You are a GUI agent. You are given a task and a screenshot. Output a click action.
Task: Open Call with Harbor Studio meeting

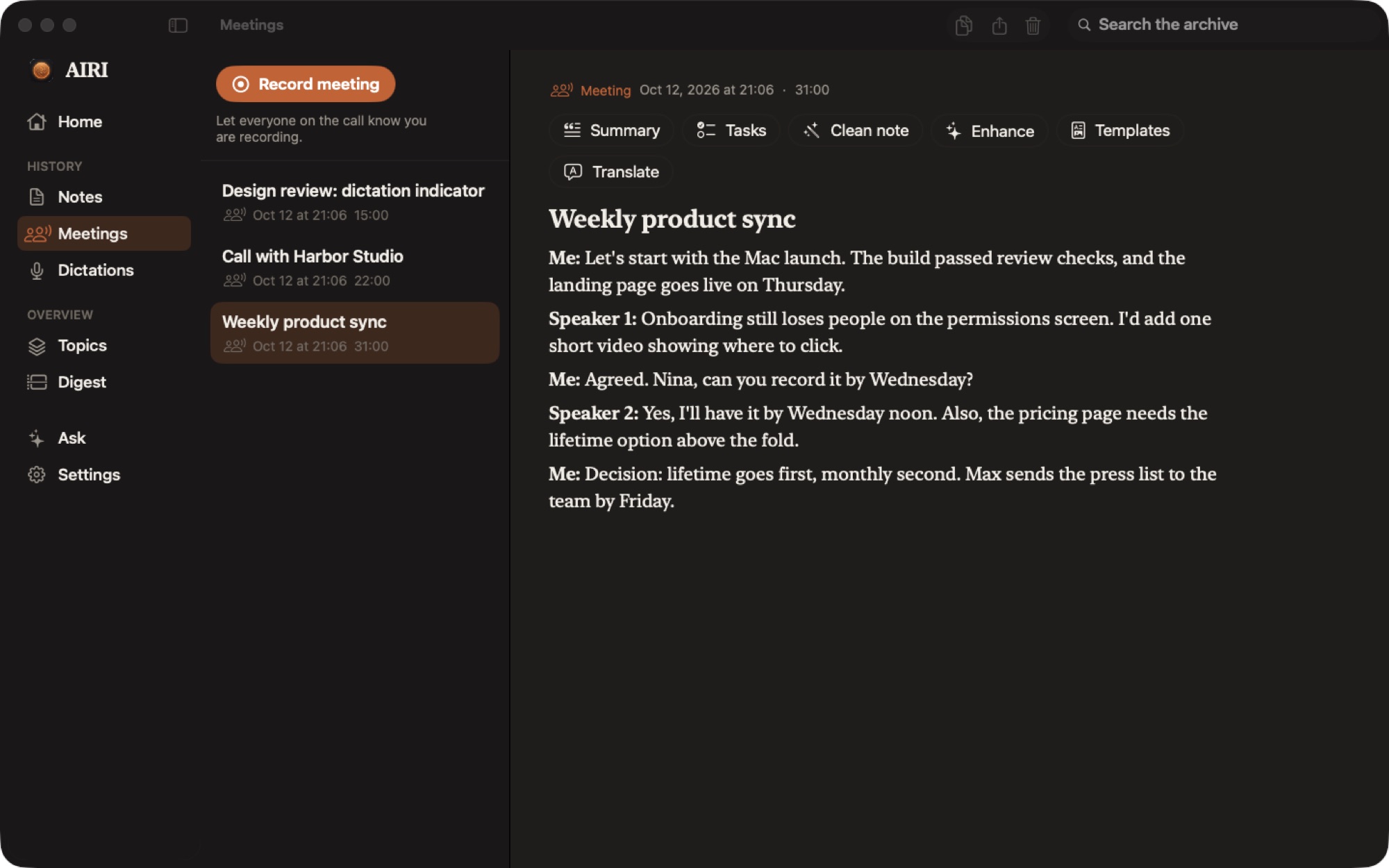click(x=354, y=267)
